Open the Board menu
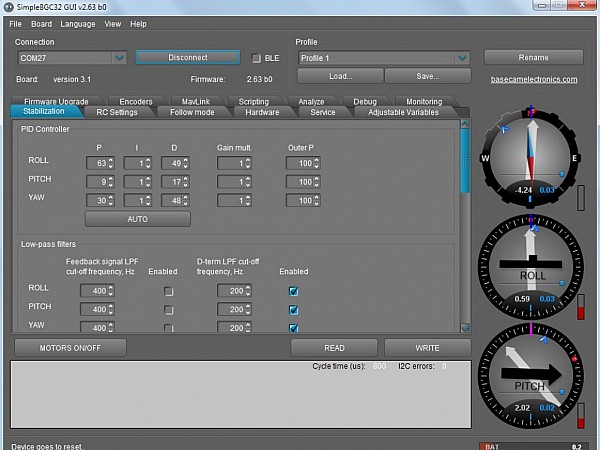This screenshot has width=600, height=450. point(41,24)
